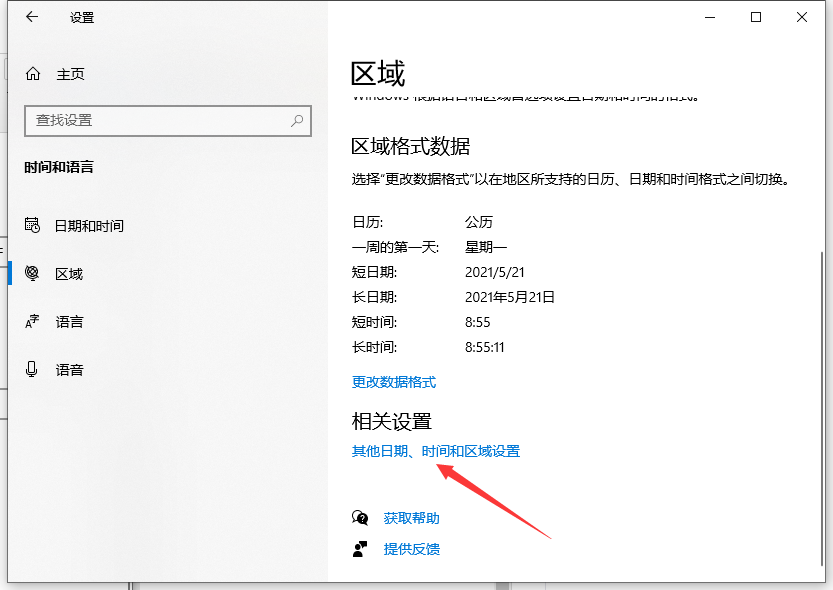Go to 主页 label
Screen dimensions: 833x590
(x=71, y=74)
